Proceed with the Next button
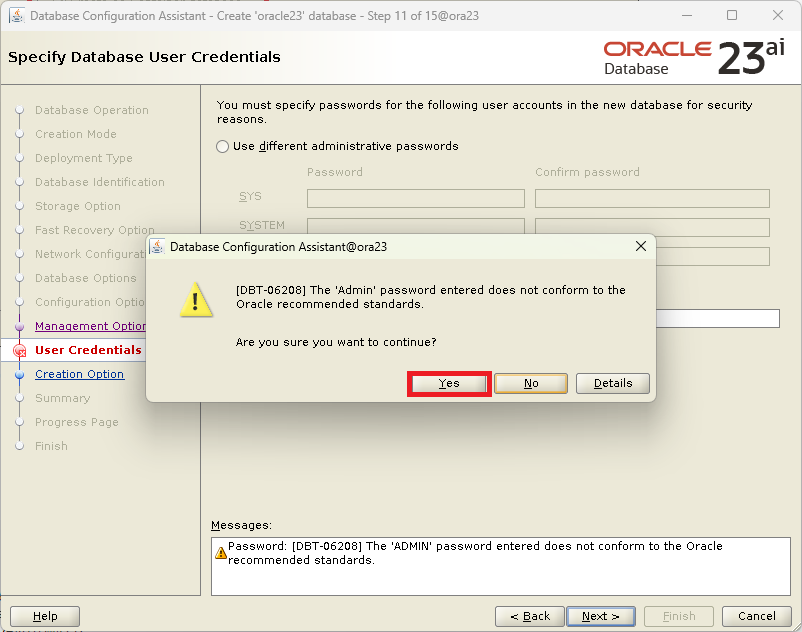 (601, 616)
